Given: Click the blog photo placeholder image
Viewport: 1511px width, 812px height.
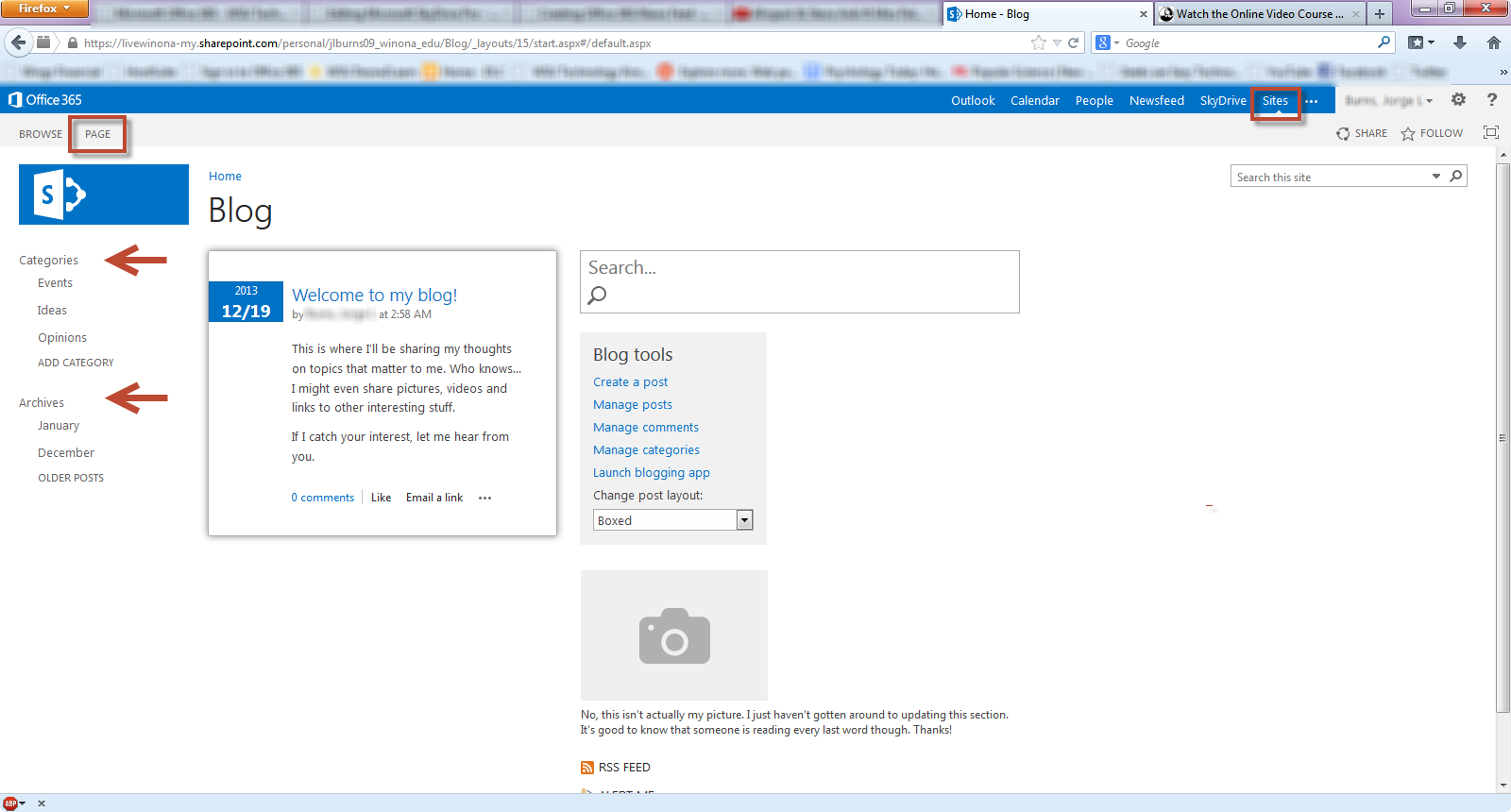Looking at the screenshot, I should [x=673, y=635].
